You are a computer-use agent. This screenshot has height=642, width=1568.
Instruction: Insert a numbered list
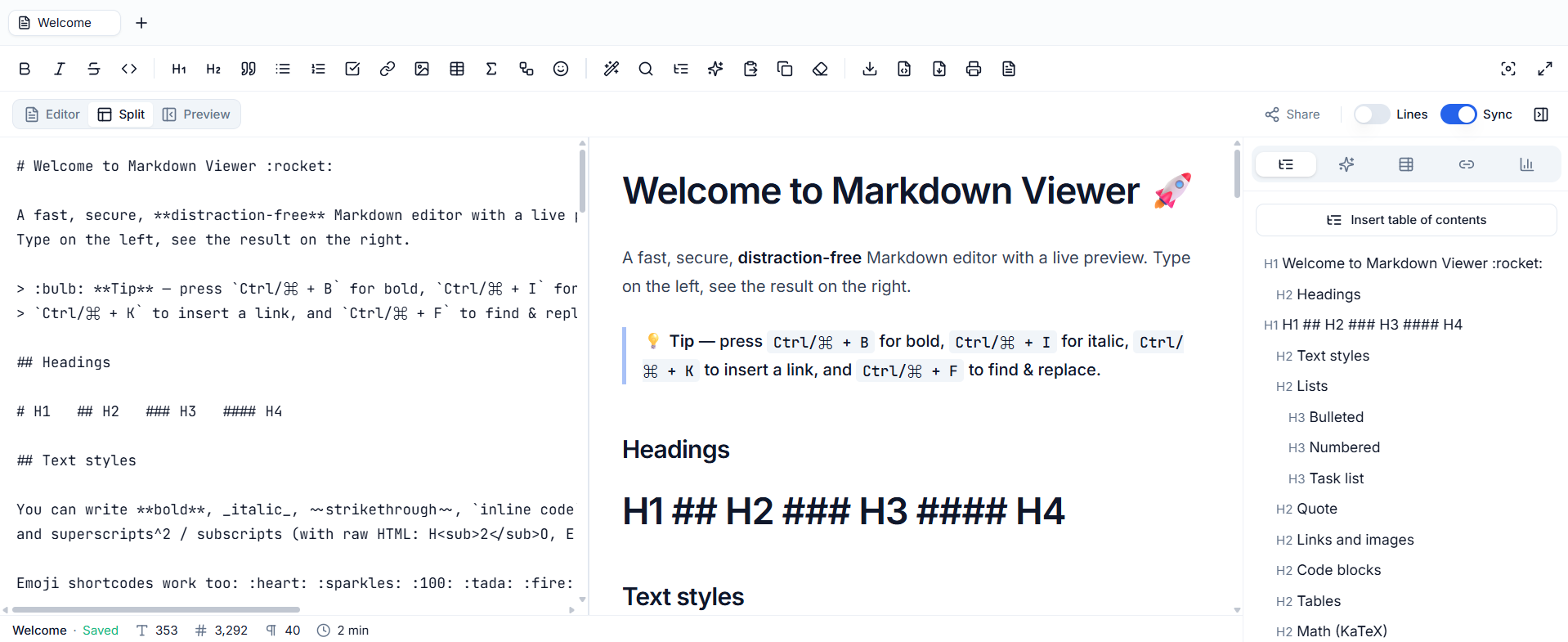coord(318,69)
